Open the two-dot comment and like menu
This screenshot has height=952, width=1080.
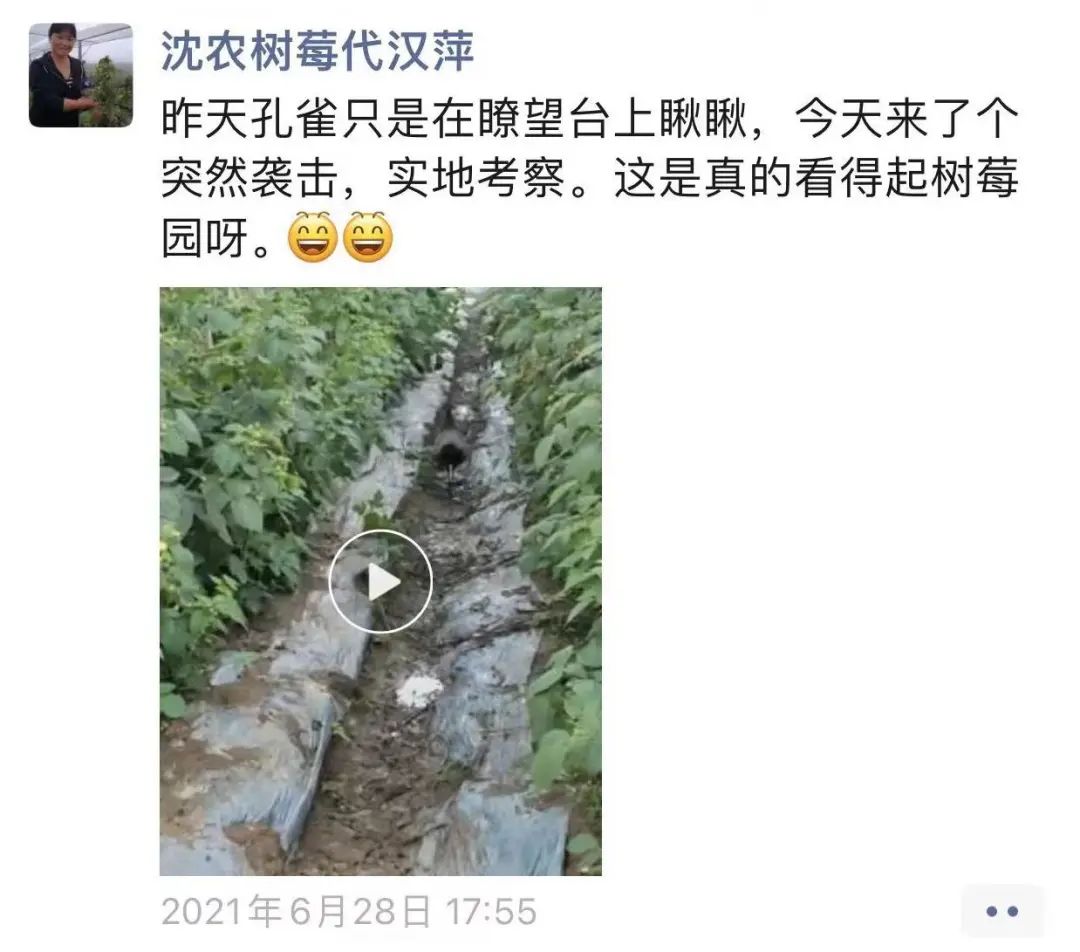tap(1001, 911)
